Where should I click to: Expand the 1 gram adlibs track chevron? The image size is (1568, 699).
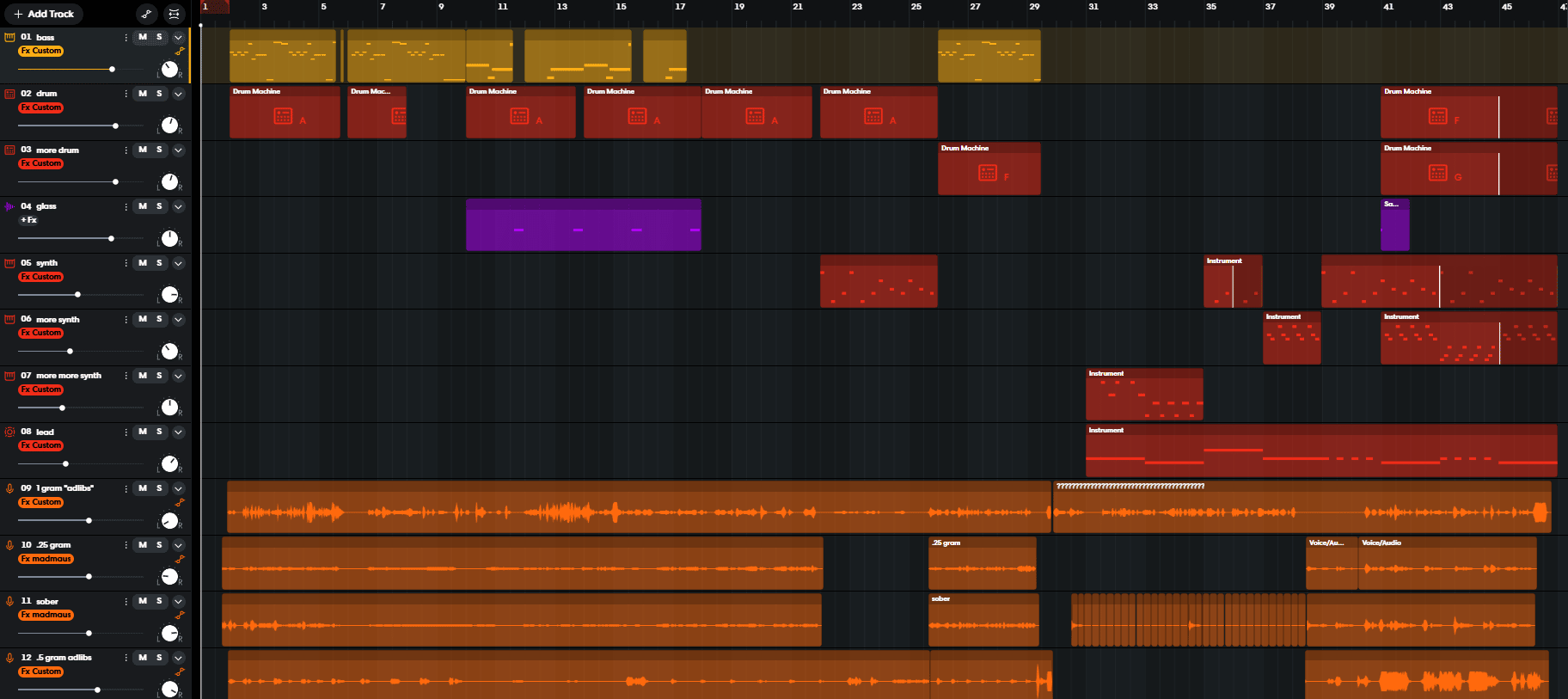178,488
